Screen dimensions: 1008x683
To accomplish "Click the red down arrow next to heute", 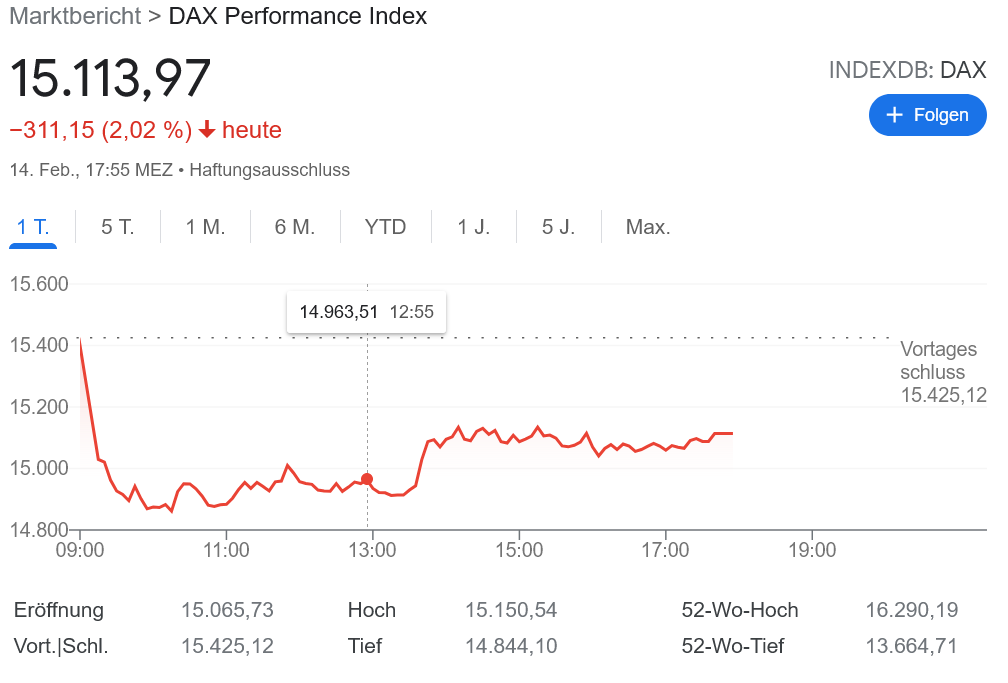I will [207, 130].
